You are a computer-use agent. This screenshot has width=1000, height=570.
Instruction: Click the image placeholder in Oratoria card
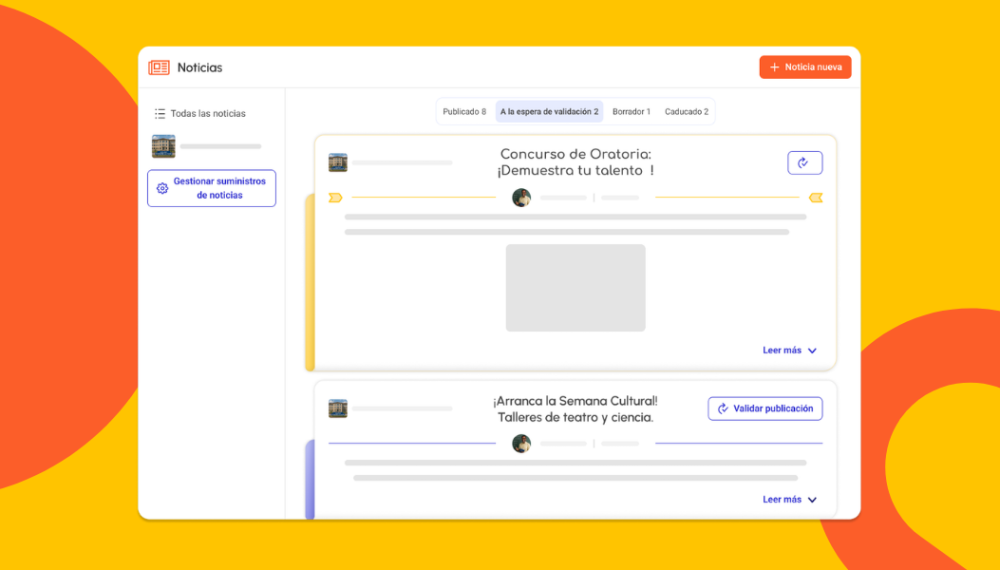[575, 288]
